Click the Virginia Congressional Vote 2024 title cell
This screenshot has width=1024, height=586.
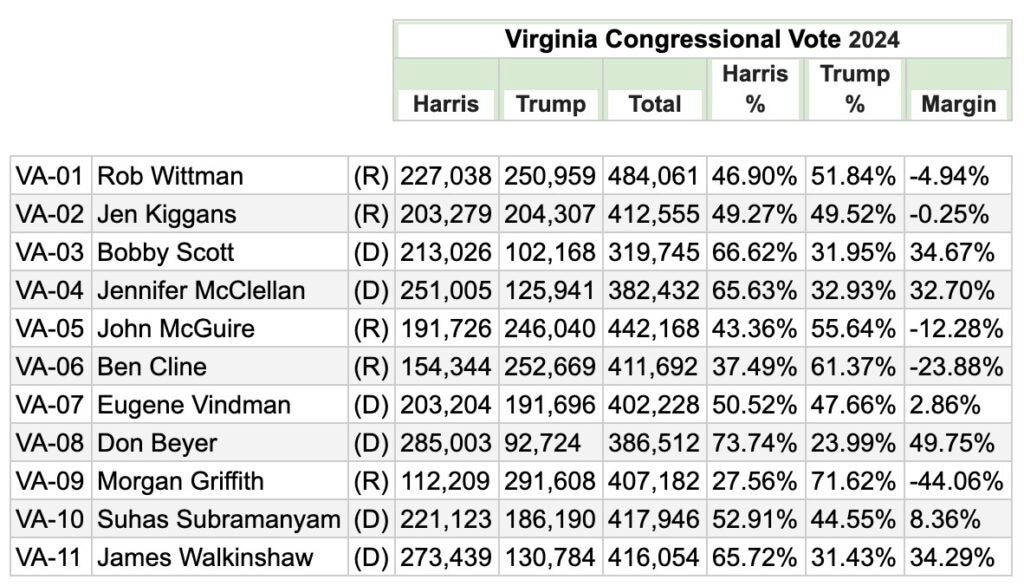[701, 40]
